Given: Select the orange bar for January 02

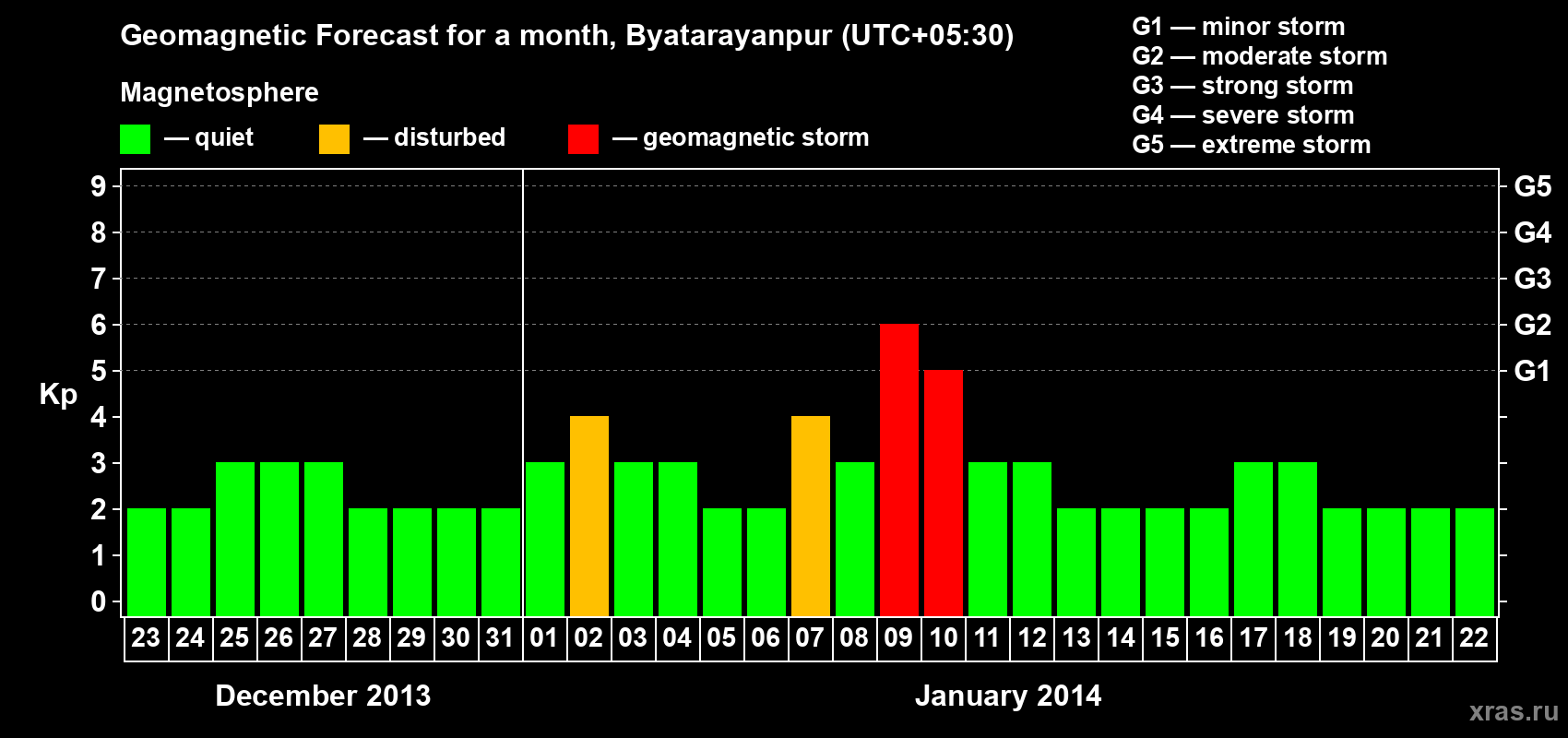Looking at the screenshot, I should [x=589, y=516].
